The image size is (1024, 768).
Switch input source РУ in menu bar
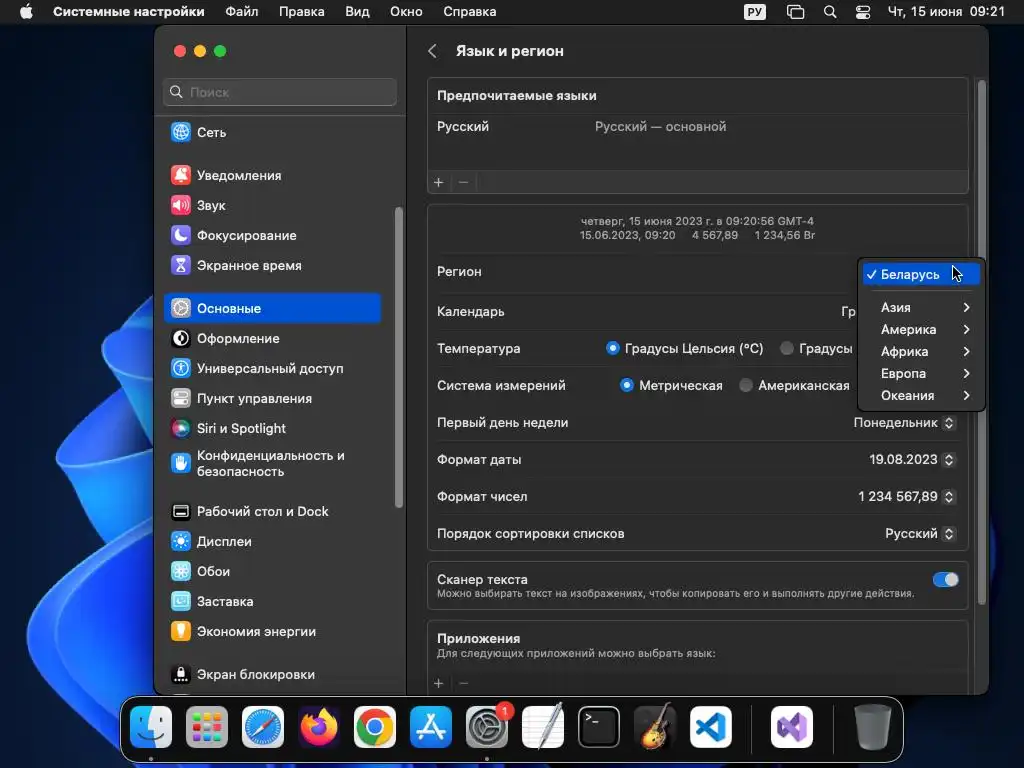pyautogui.click(x=755, y=12)
